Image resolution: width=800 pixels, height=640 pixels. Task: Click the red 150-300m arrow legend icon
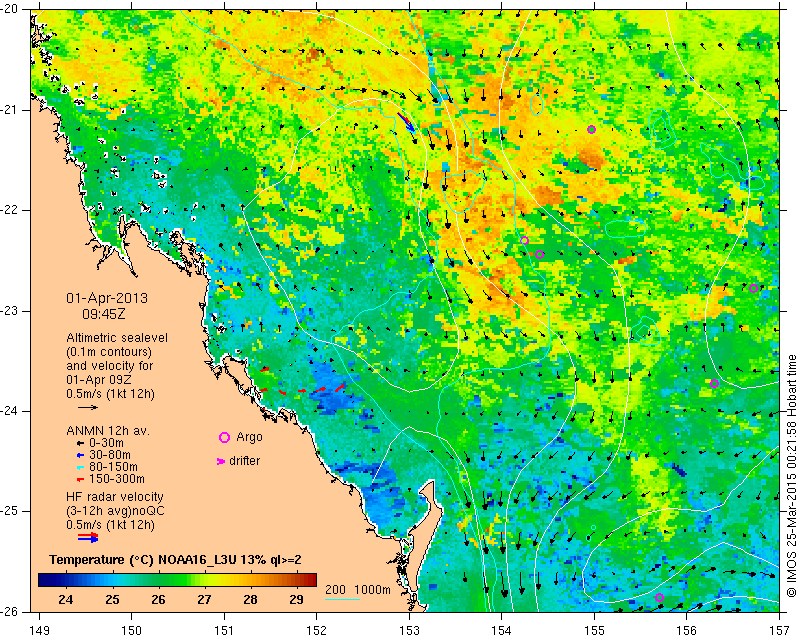coord(80,480)
